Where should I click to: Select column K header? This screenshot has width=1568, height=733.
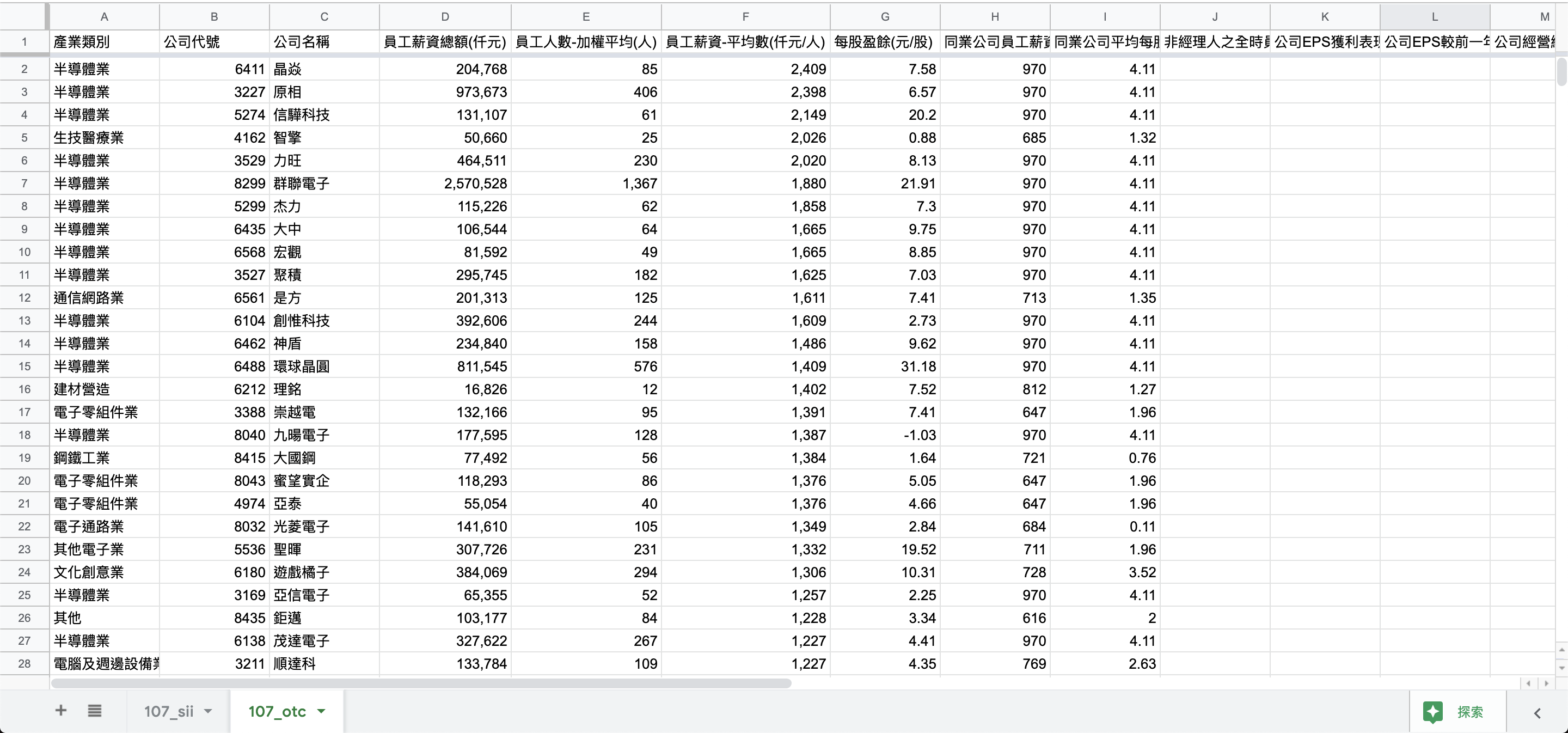click(x=1325, y=16)
